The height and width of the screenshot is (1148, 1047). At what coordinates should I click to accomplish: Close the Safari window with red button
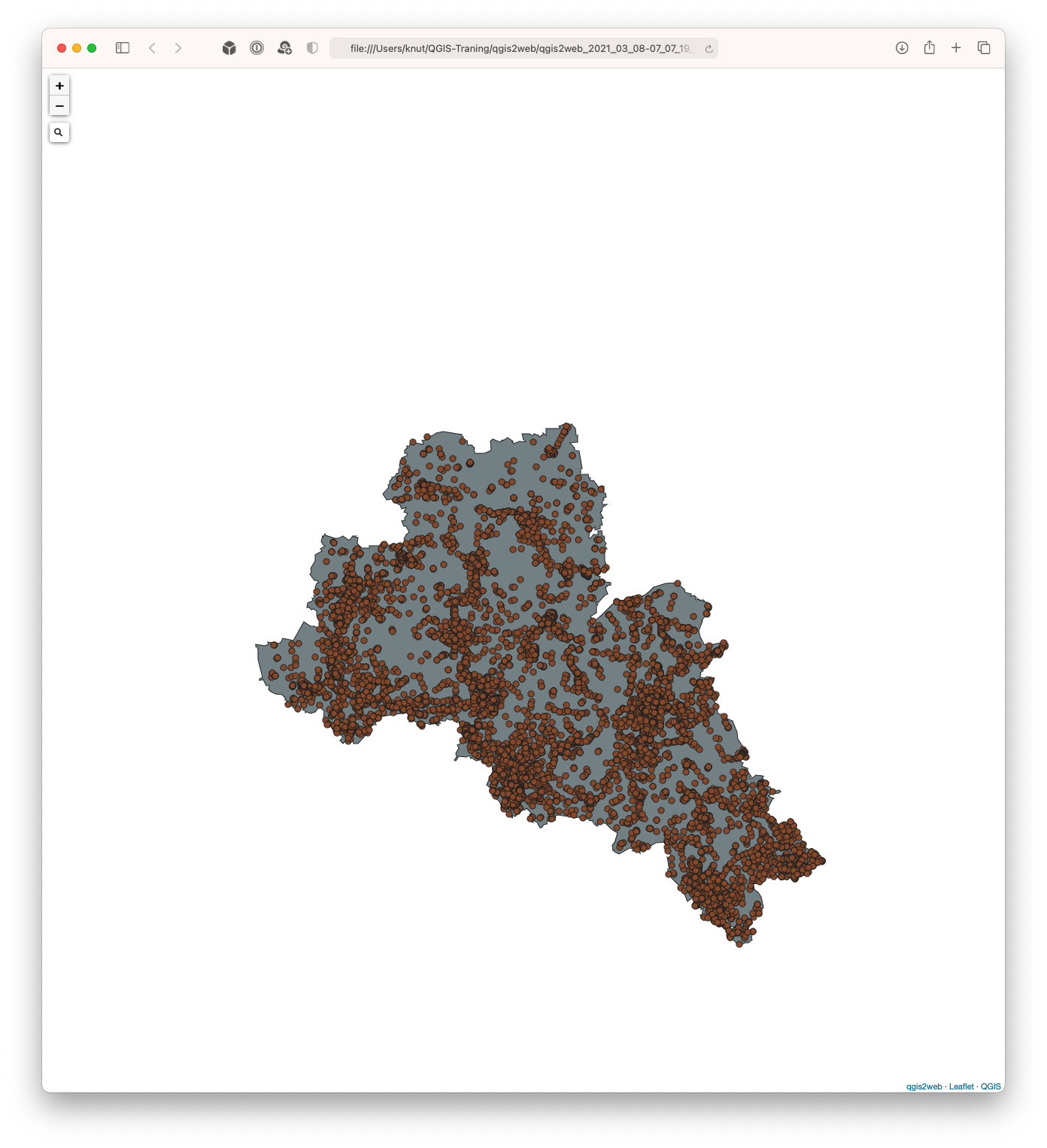(62, 48)
